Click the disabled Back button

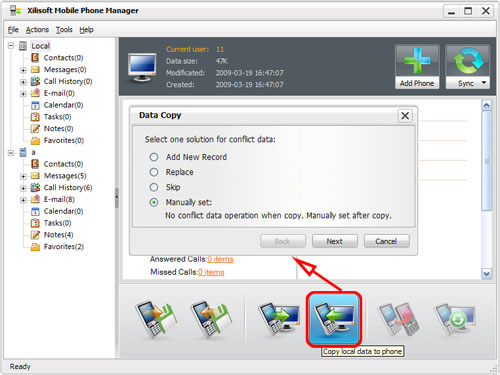(x=283, y=241)
